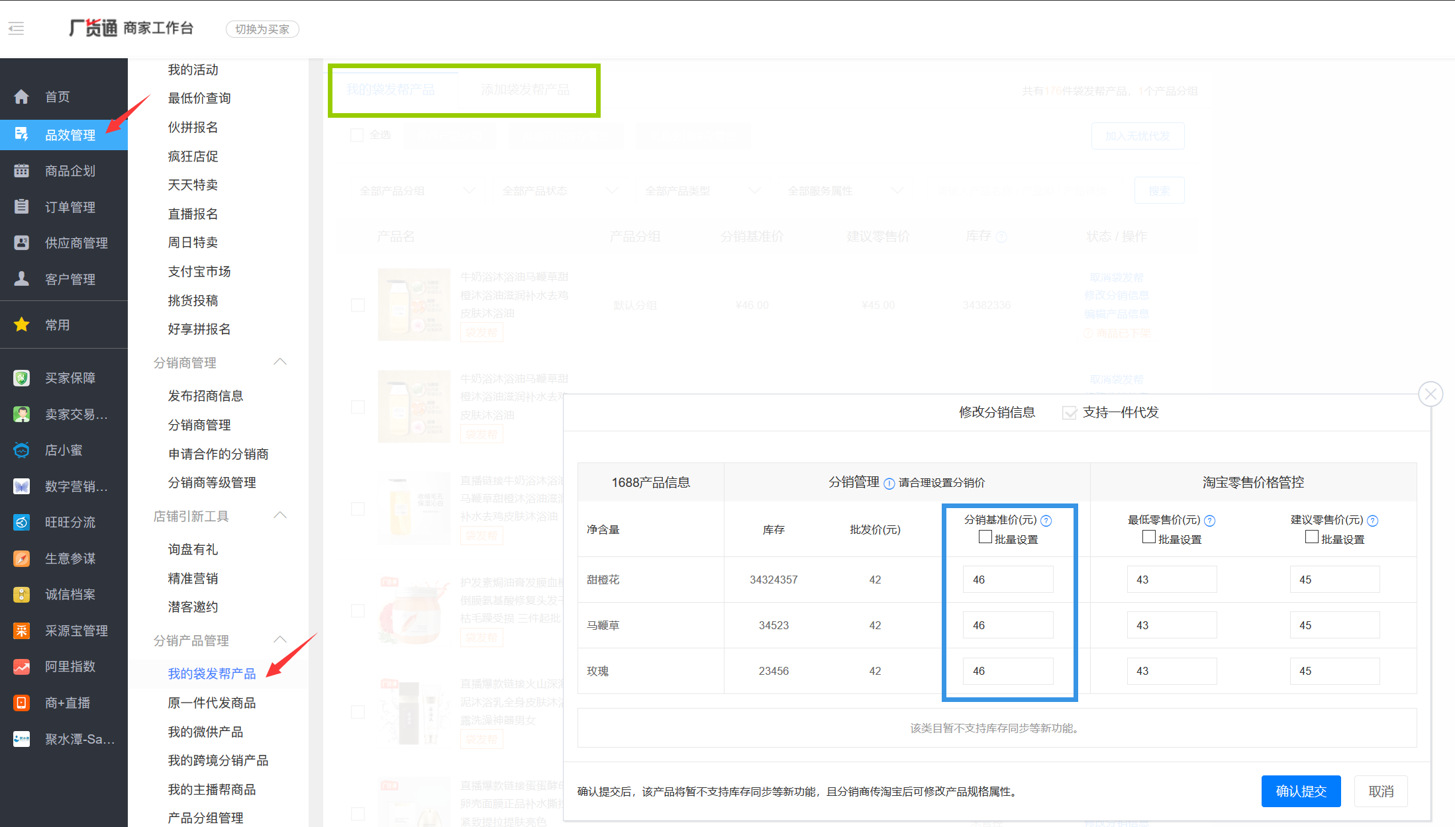Screen dimensions: 1455x827
Task: Click the 常用 star icon
Action: click(x=21, y=325)
